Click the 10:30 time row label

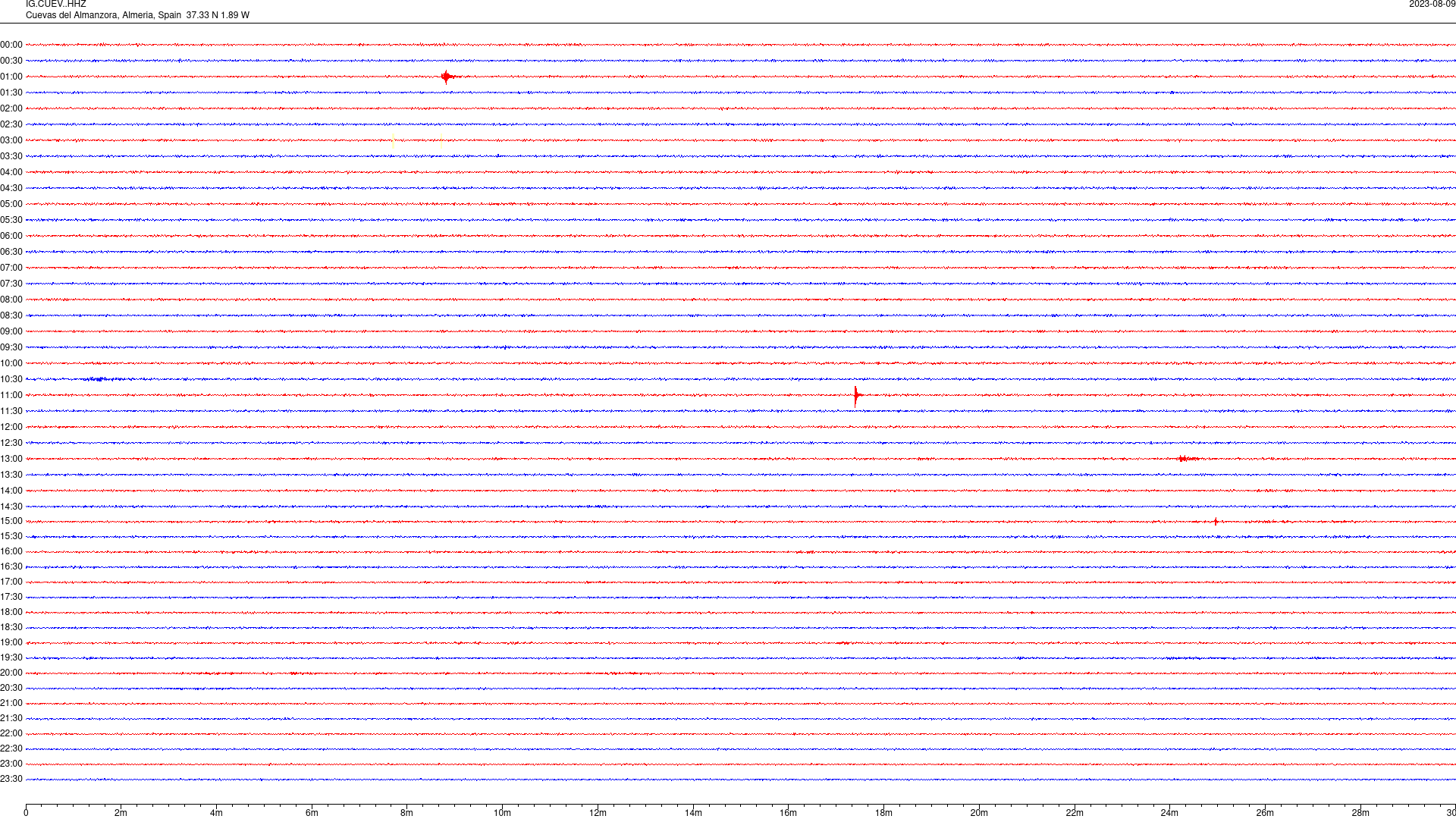point(11,379)
